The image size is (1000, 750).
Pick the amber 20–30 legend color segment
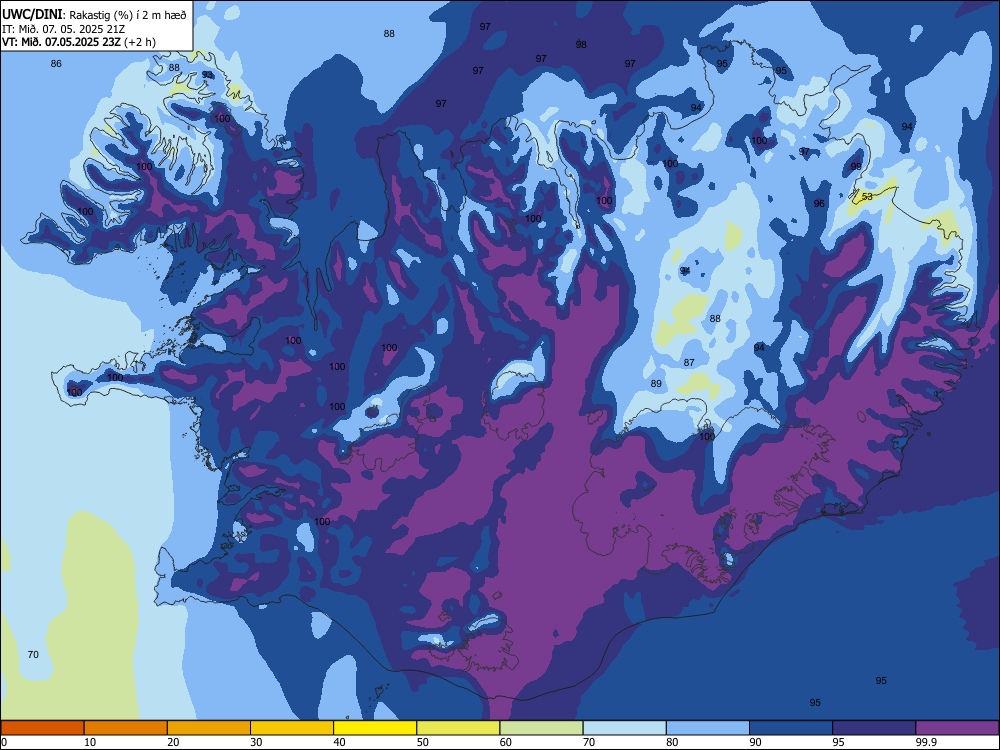coord(209,728)
